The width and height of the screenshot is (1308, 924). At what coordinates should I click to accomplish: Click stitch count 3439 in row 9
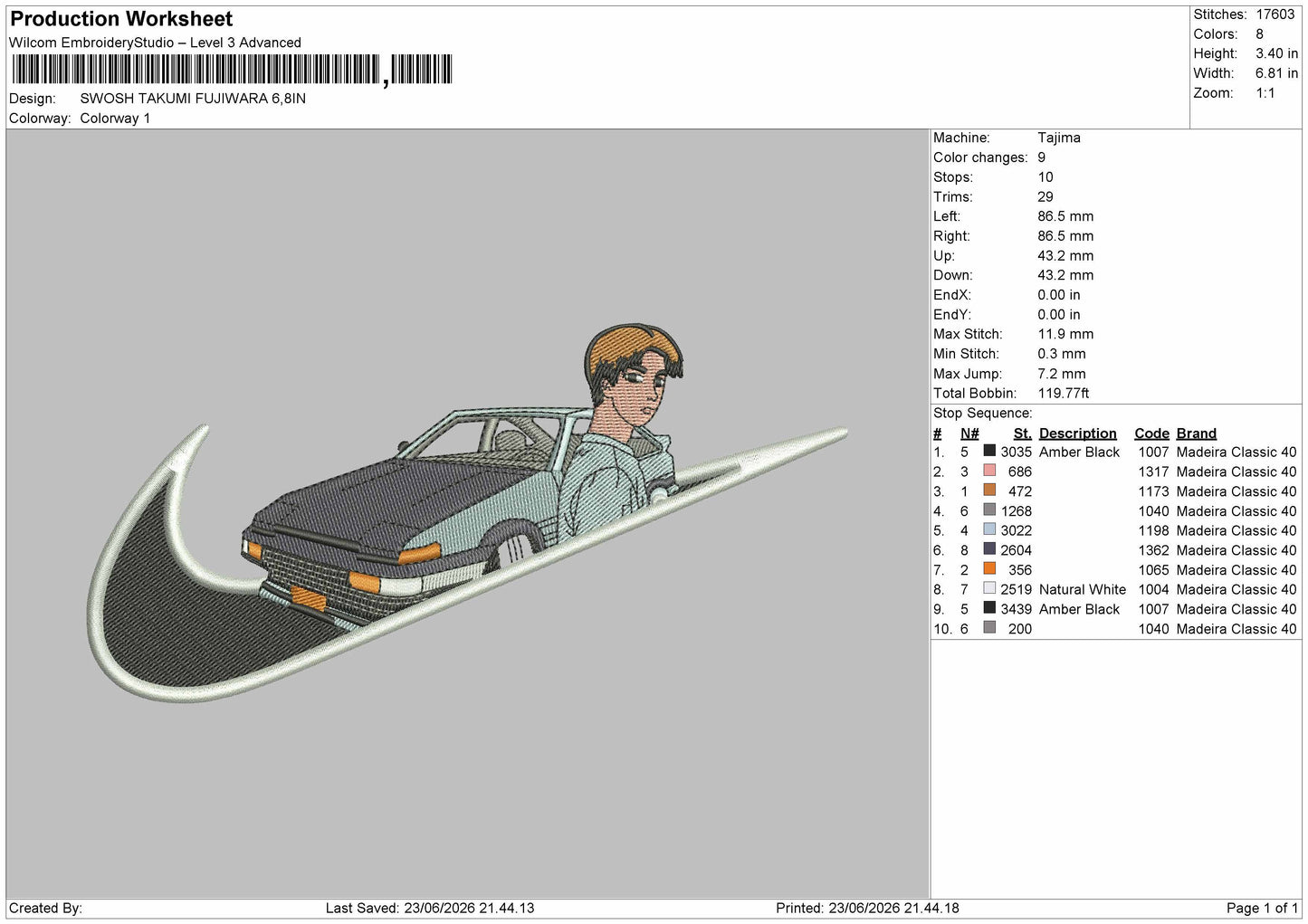1016,609
